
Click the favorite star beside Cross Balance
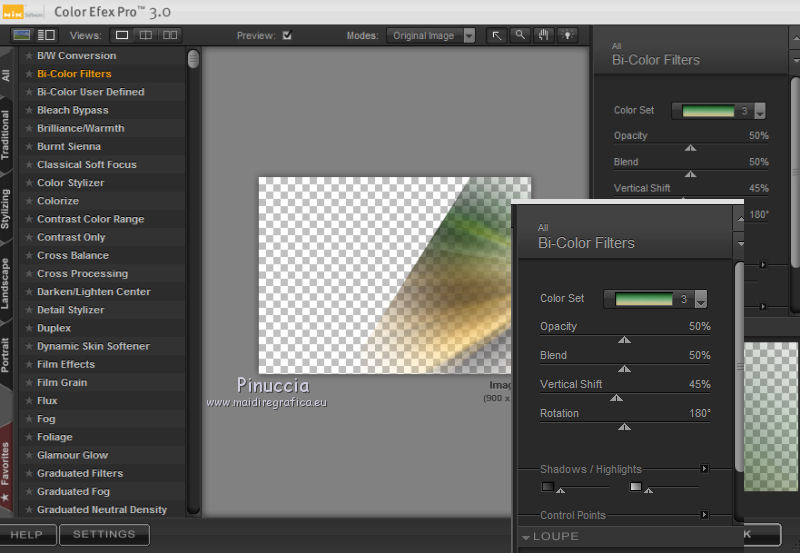point(29,256)
